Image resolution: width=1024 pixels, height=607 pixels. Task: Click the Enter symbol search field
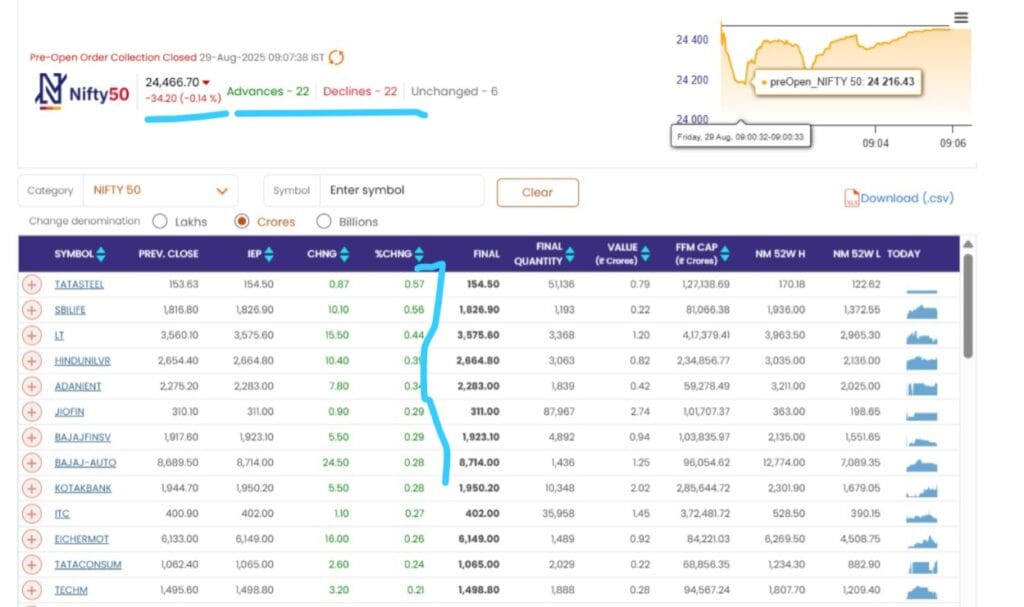pos(400,190)
